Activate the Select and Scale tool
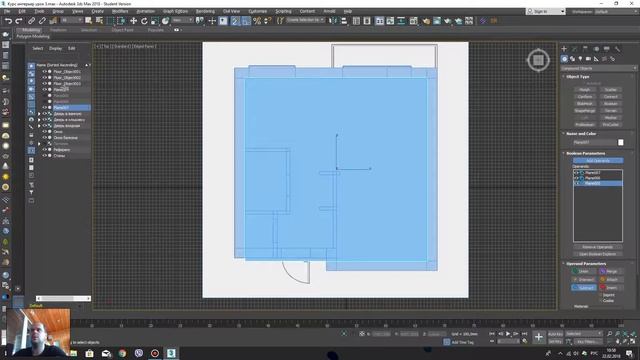Screen dimensions: 640x360 155,21
